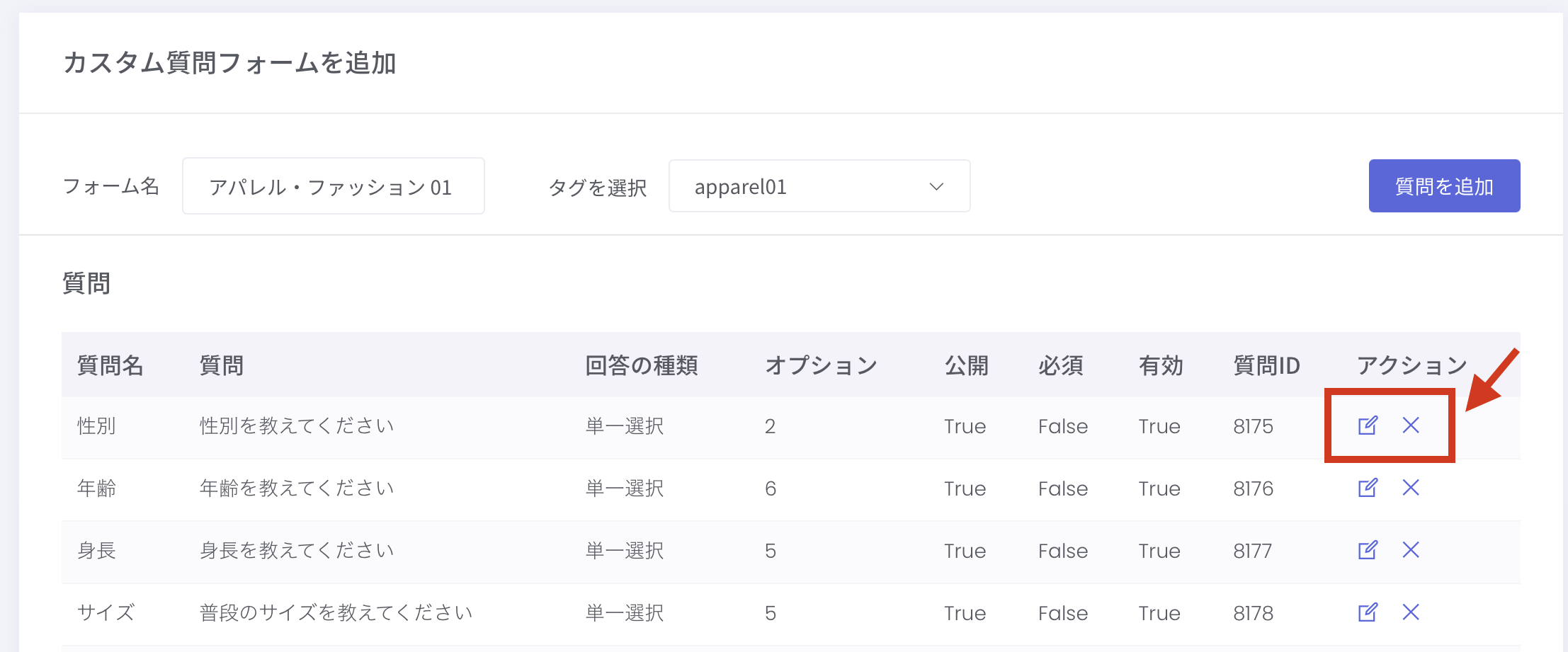1568x652 pixels.
Task: Delete the 身長 question
Action: pyautogui.click(x=1411, y=550)
